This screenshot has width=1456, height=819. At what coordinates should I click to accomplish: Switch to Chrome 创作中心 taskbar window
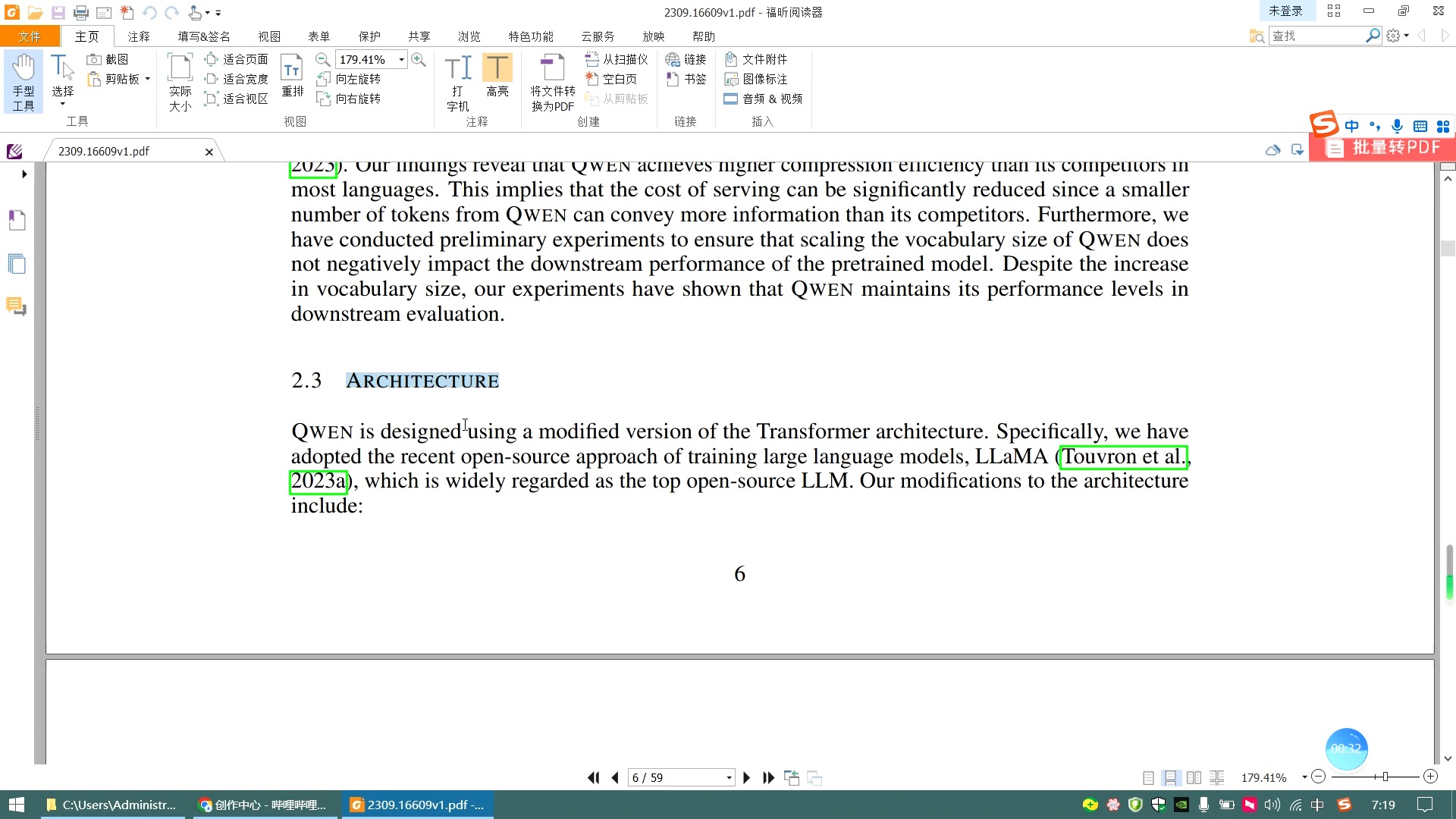[265, 805]
